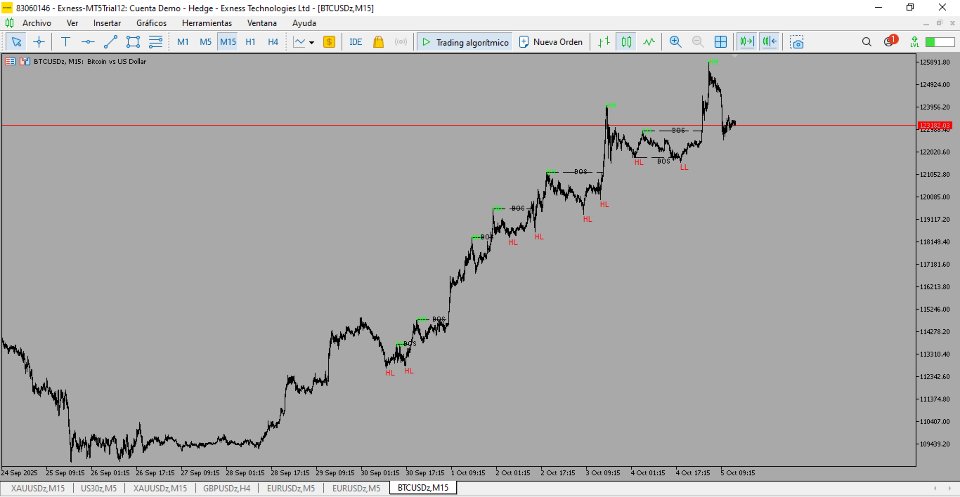
Task: Click the green connection status bar
Action: (x=939, y=42)
